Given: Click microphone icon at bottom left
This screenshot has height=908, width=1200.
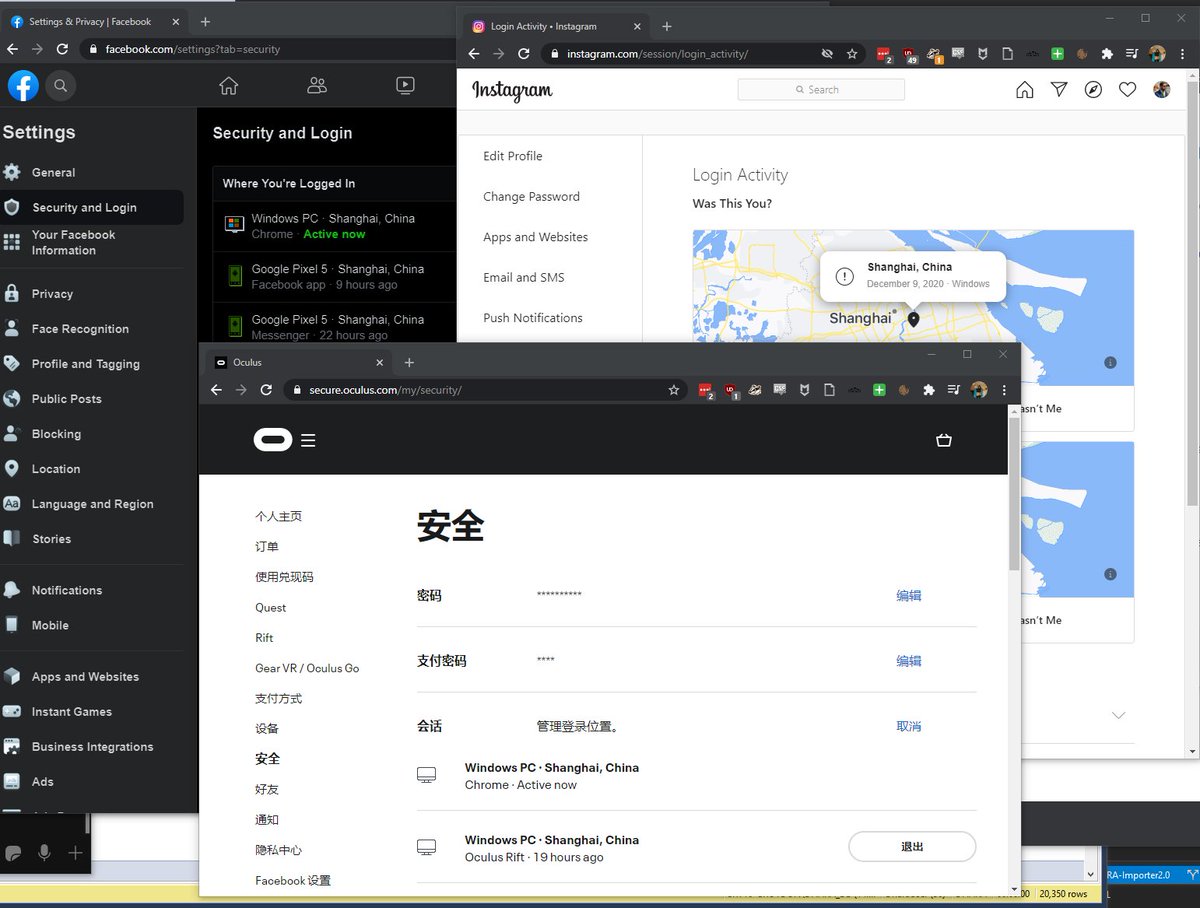Looking at the screenshot, I should (44, 853).
